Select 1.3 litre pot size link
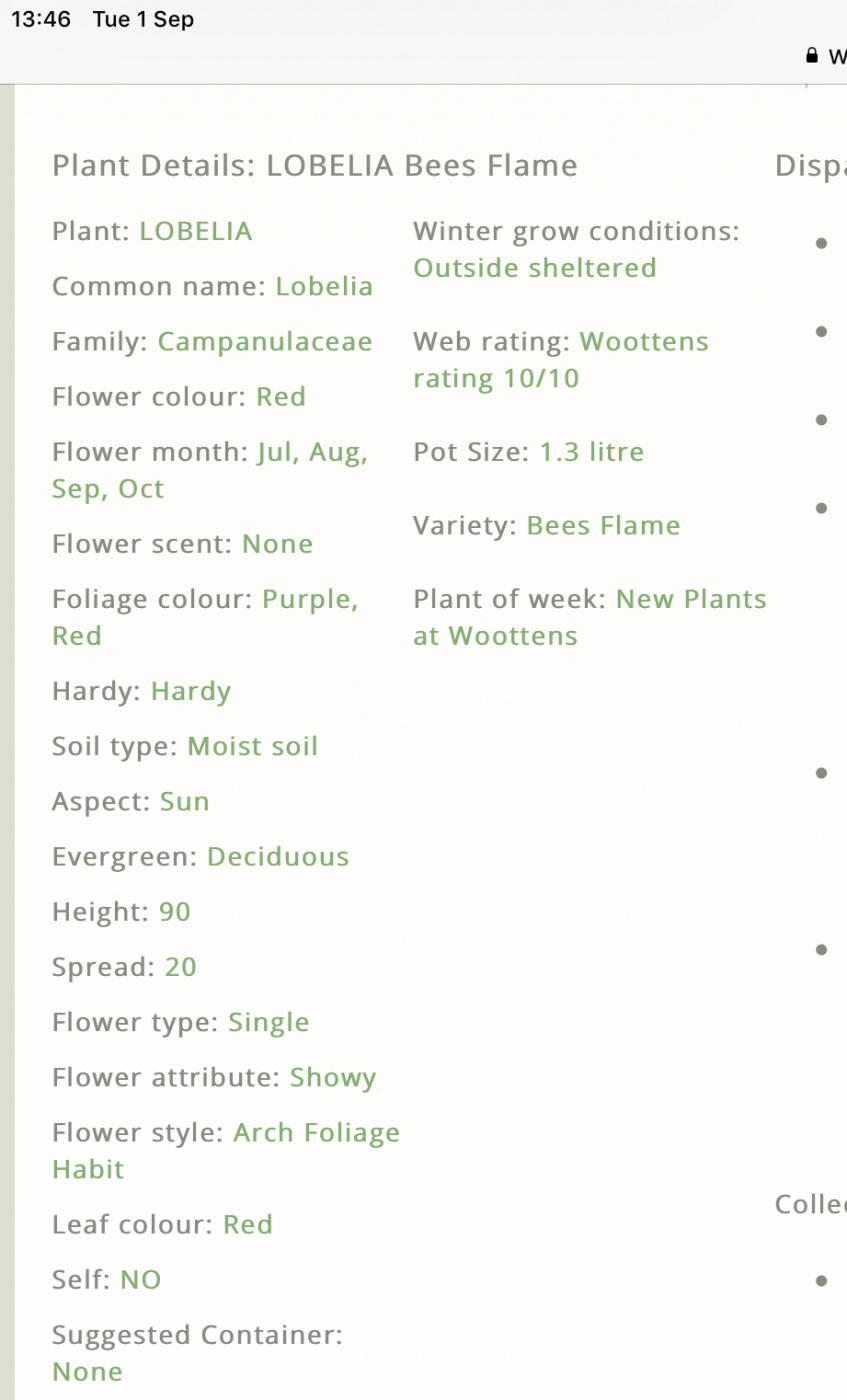Viewport: 847px width, 1400px height. tap(592, 452)
